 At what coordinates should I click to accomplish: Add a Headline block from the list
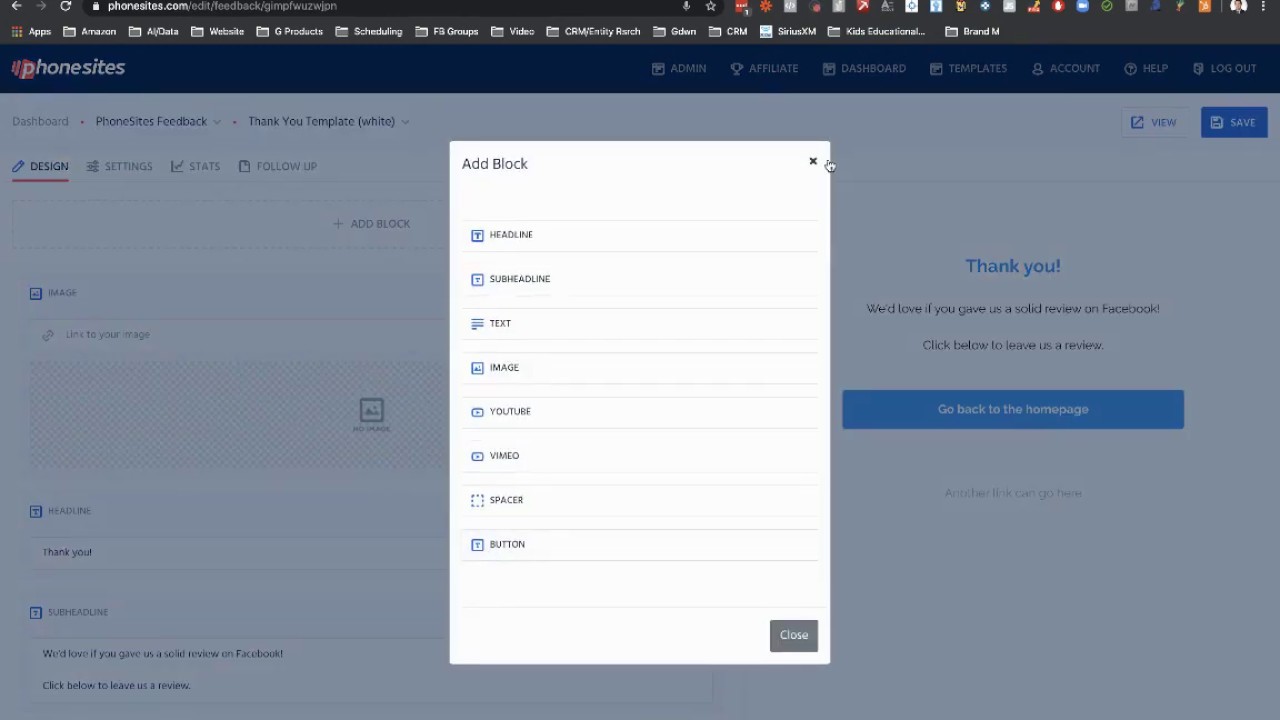click(640, 235)
